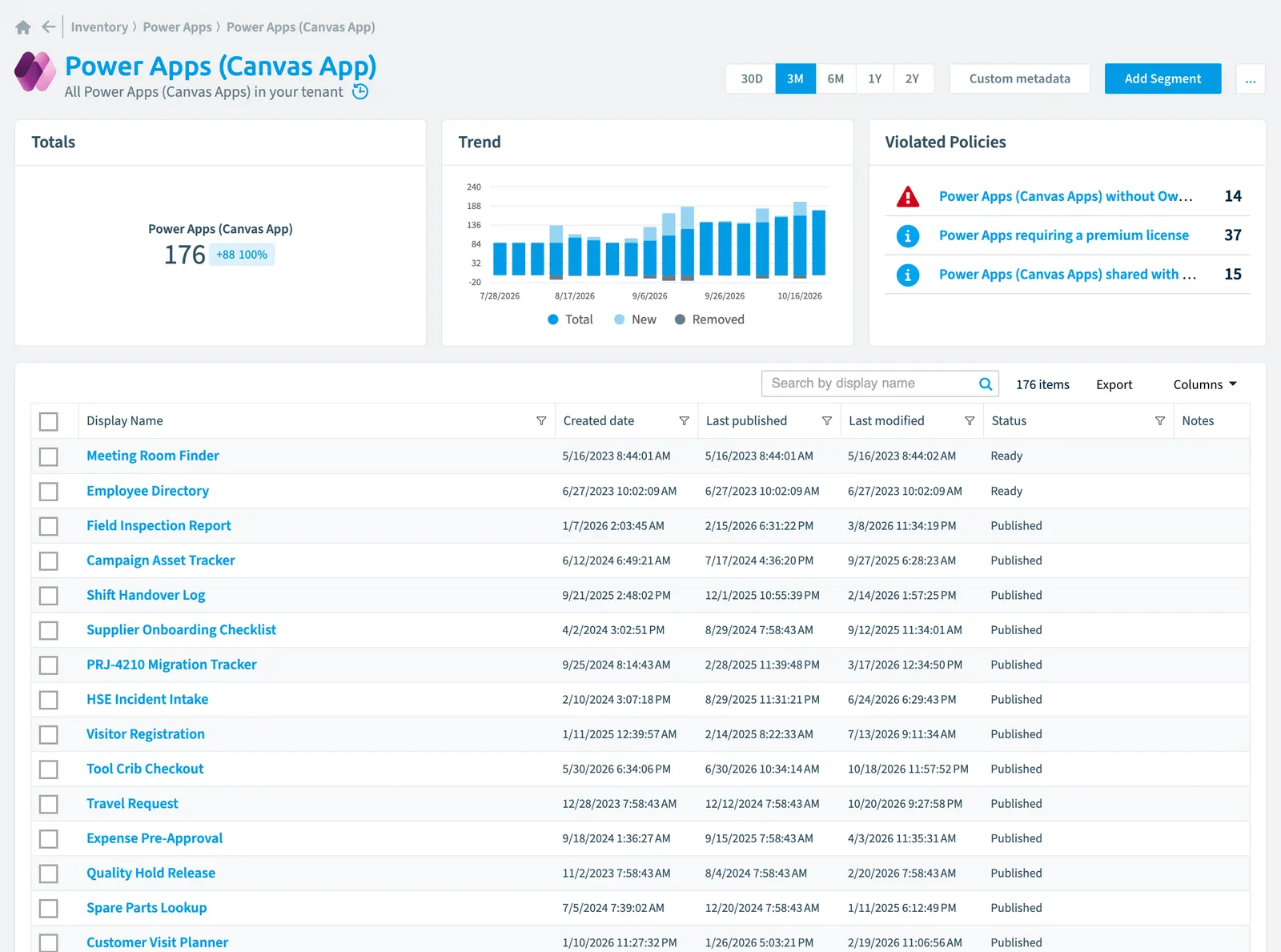Check the Employee Directory row checkbox
The width and height of the screenshot is (1281, 952).
pyautogui.click(x=49, y=491)
